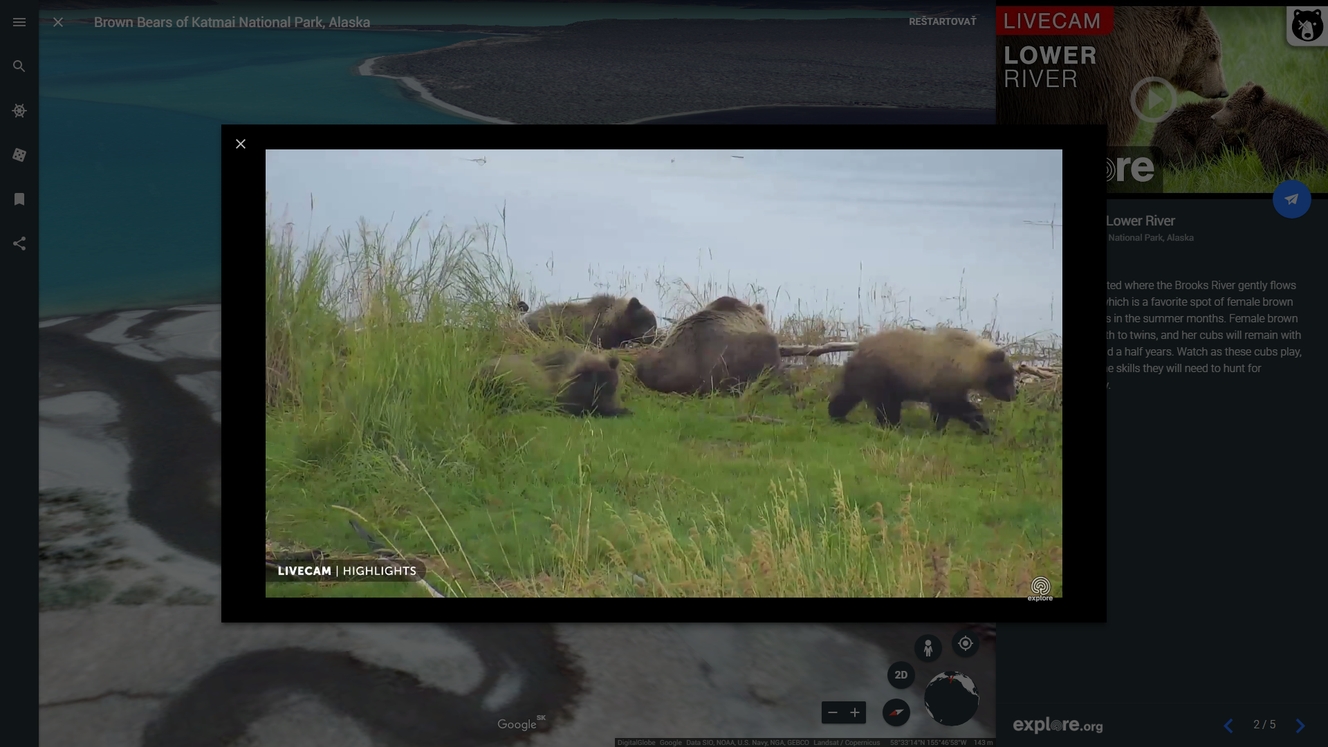
Task: Click the Share icon in sidebar
Action: coord(19,243)
